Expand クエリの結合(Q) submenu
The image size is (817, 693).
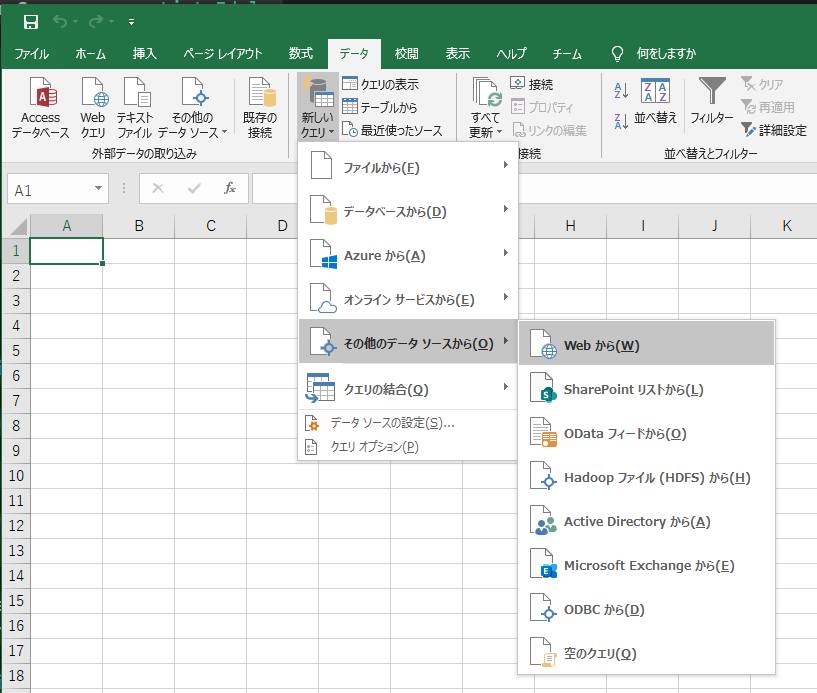(x=408, y=388)
